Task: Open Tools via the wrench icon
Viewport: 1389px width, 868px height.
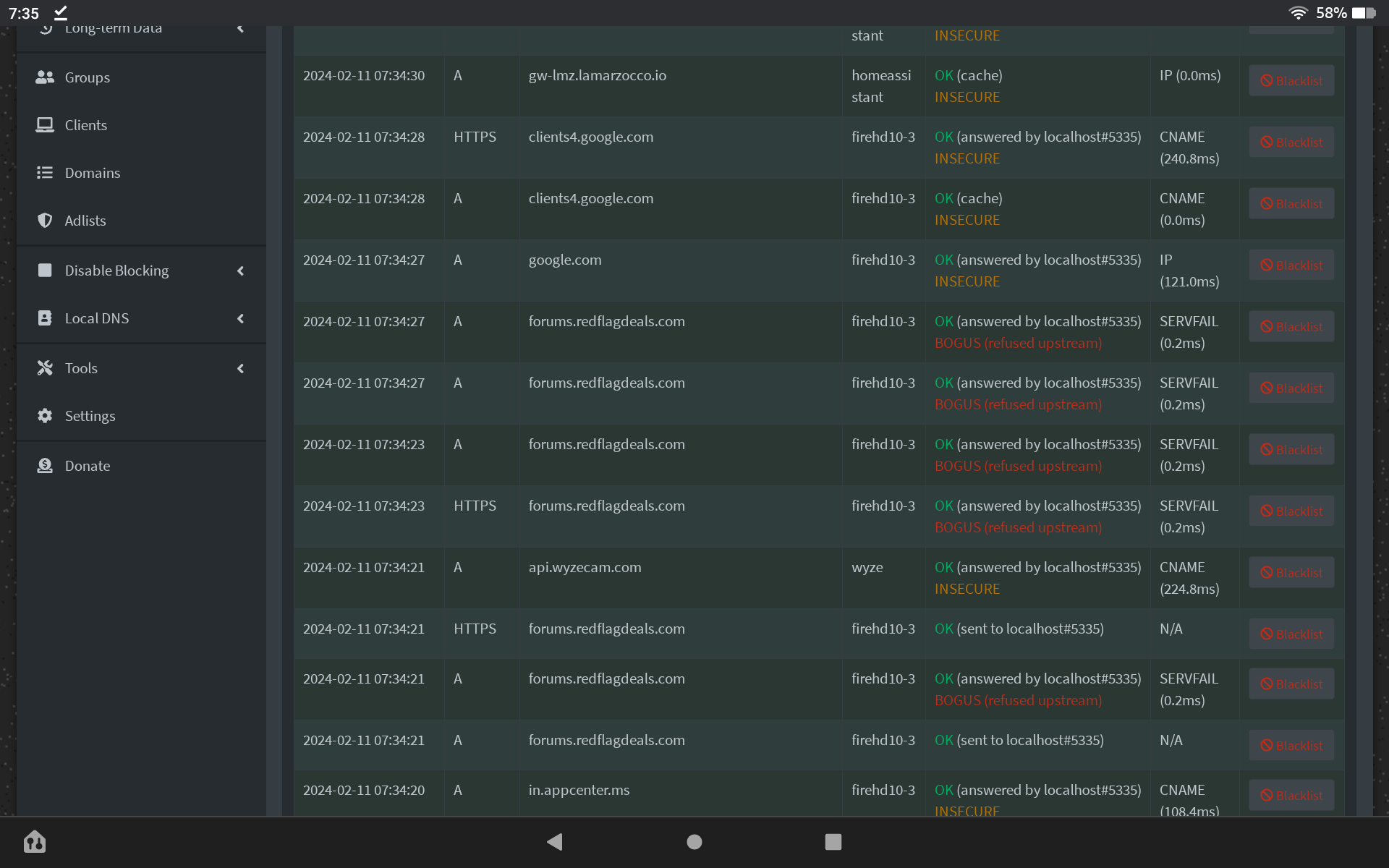Action: 45,367
